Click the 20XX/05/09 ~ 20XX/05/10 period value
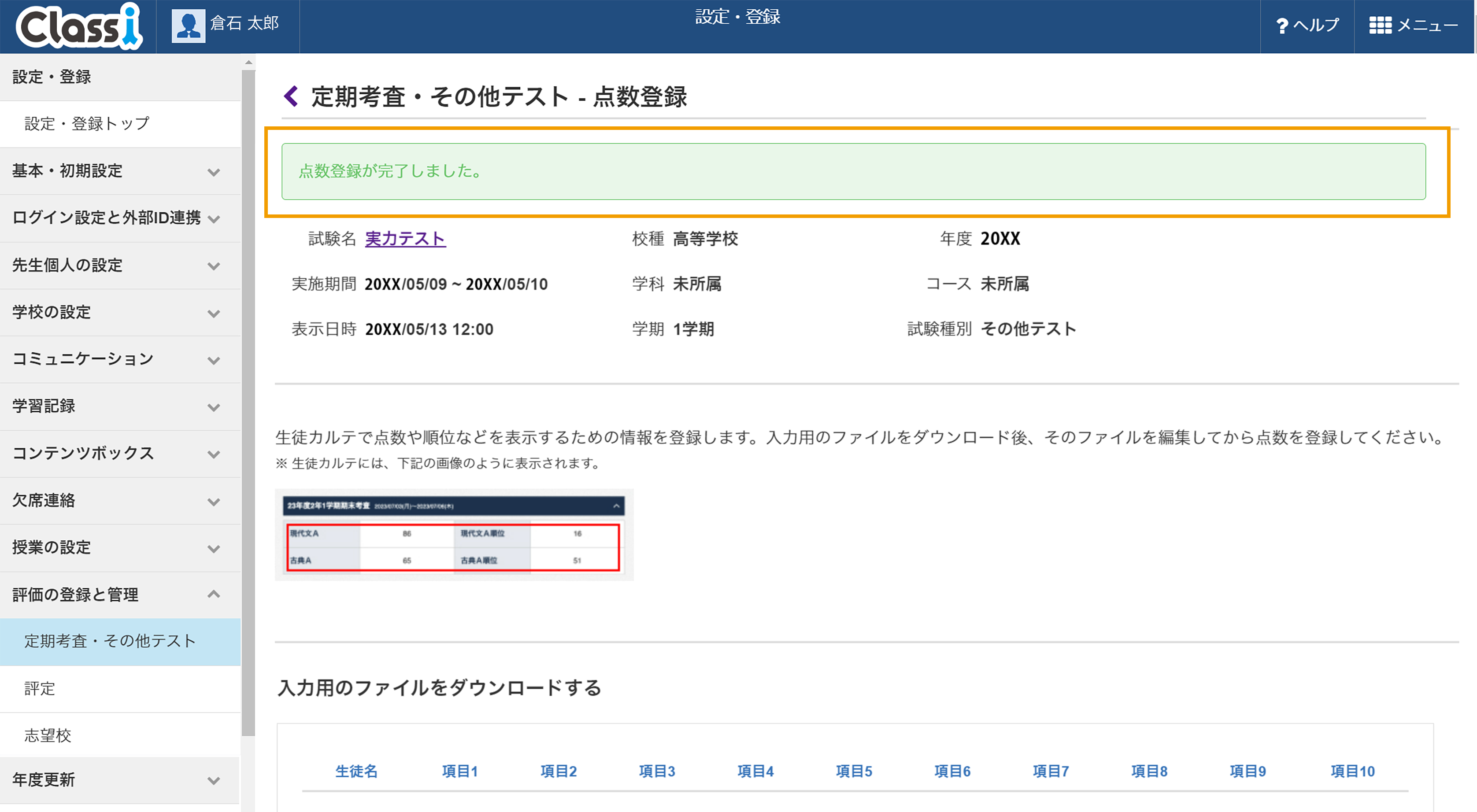1477x812 pixels. [x=456, y=284]
